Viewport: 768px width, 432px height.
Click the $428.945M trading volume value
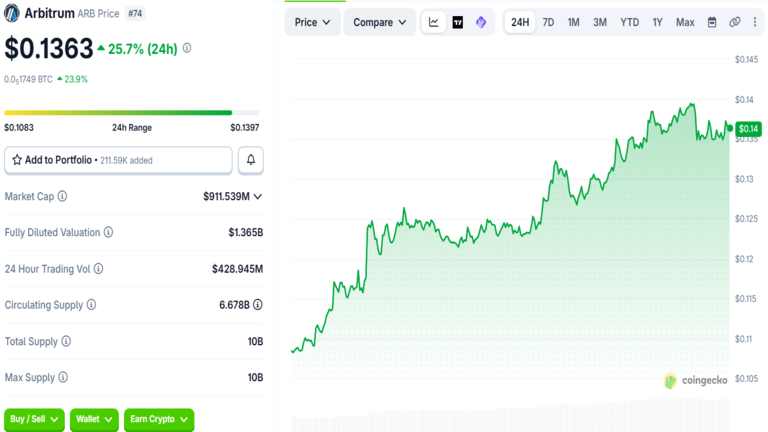[x=237, y=269]
